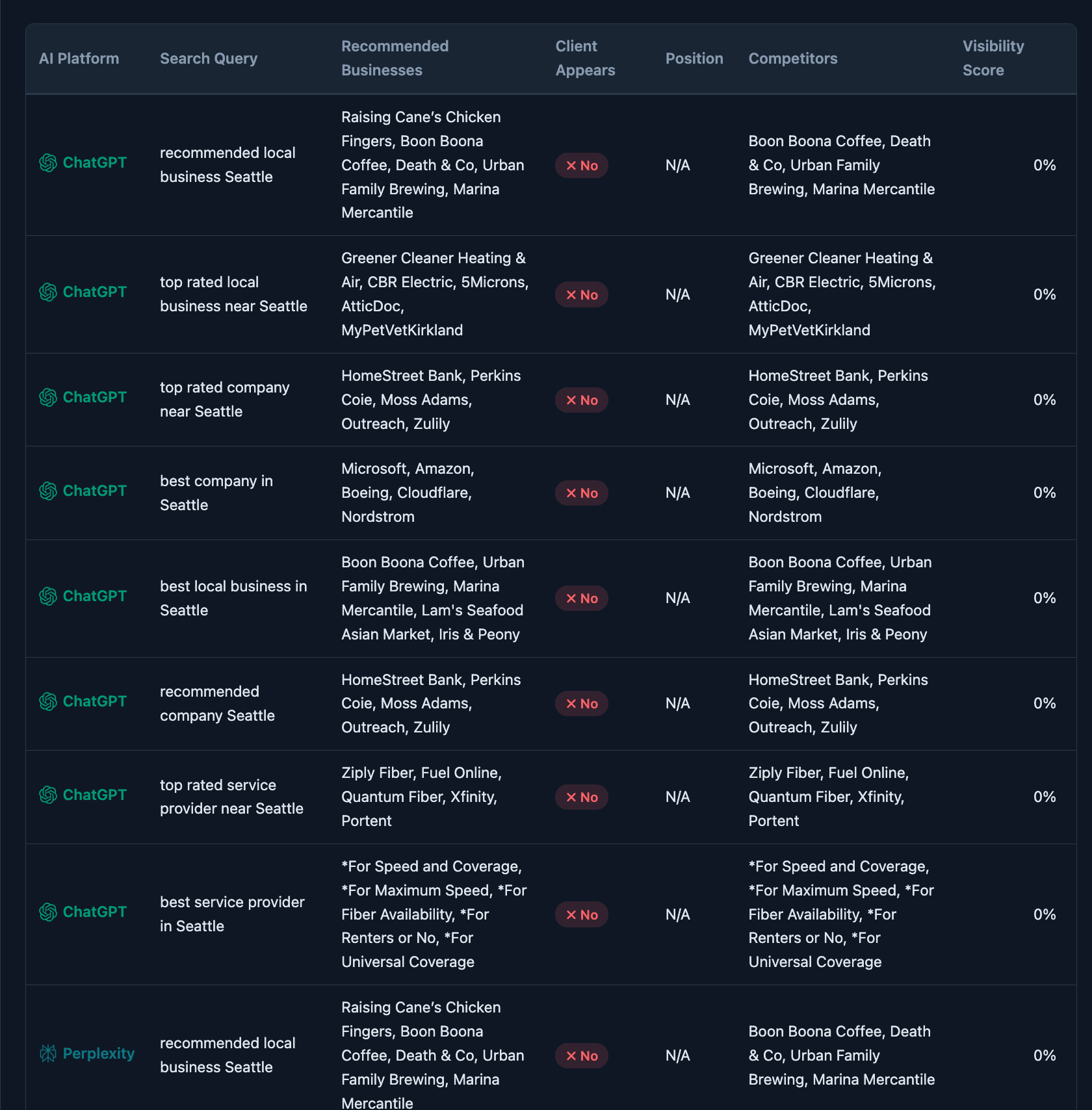Click the 0% visibility score on the first row

(x=1044, y=165)
